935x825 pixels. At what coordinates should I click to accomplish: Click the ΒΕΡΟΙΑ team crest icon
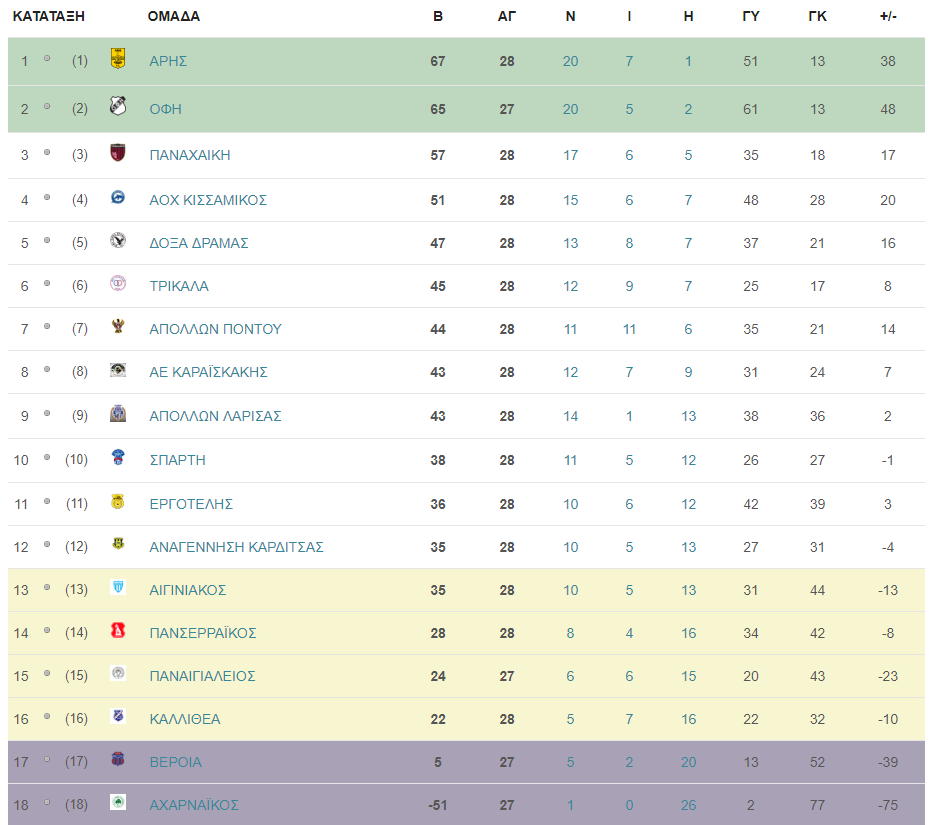[x=118, y=759]
